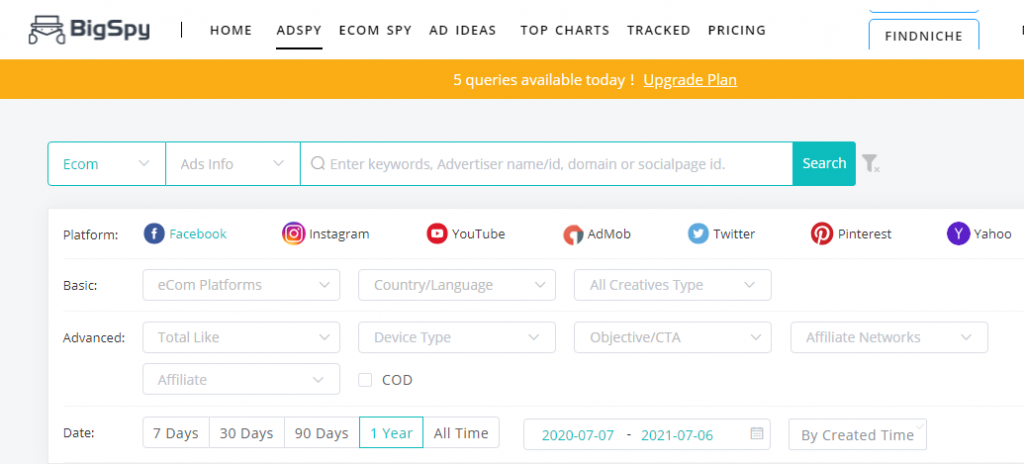Select the Pinterest platform icon
1024x464 pixels.
(x=822, y=233)
